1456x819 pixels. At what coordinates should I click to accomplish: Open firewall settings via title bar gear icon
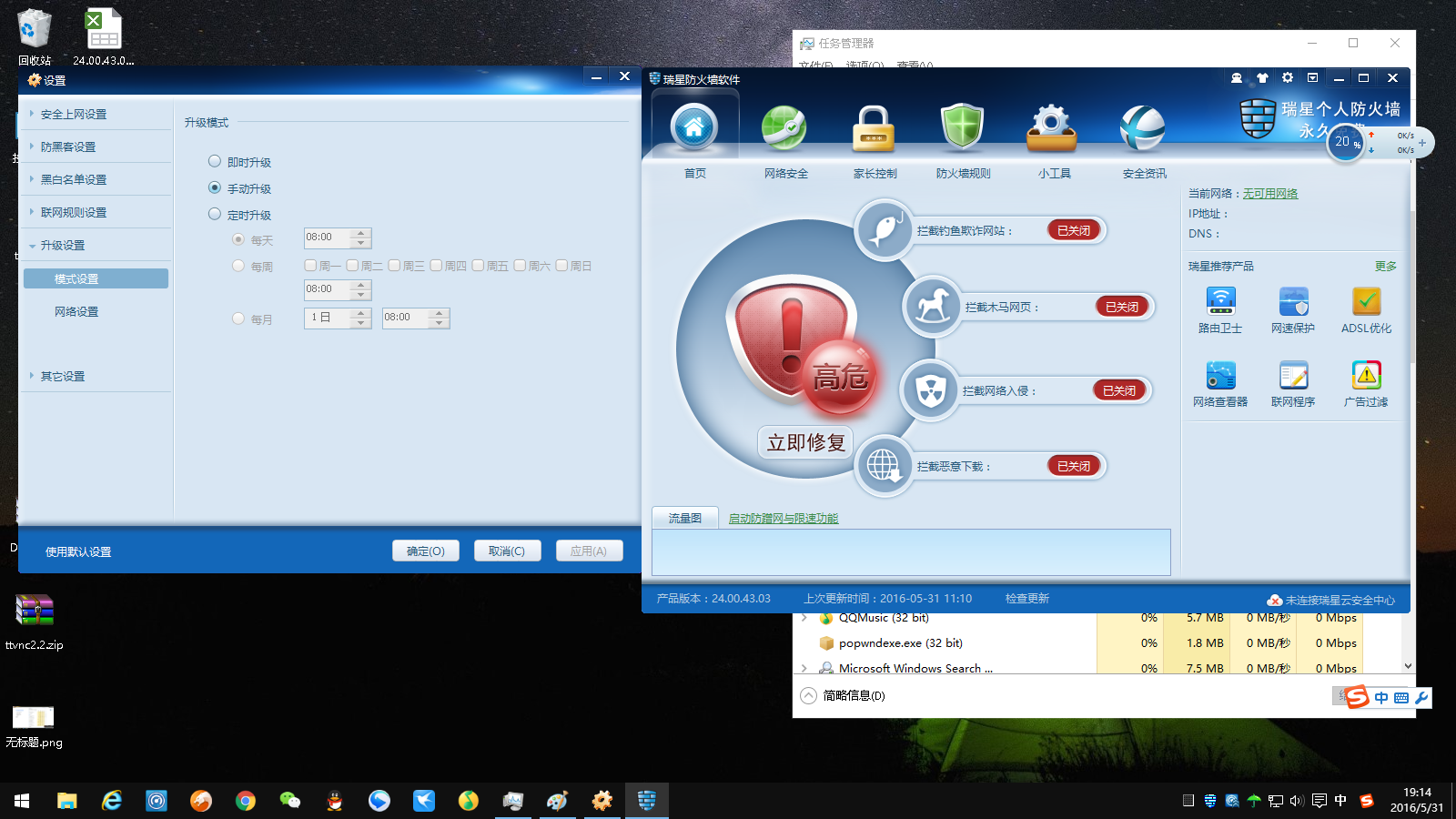1288,78
